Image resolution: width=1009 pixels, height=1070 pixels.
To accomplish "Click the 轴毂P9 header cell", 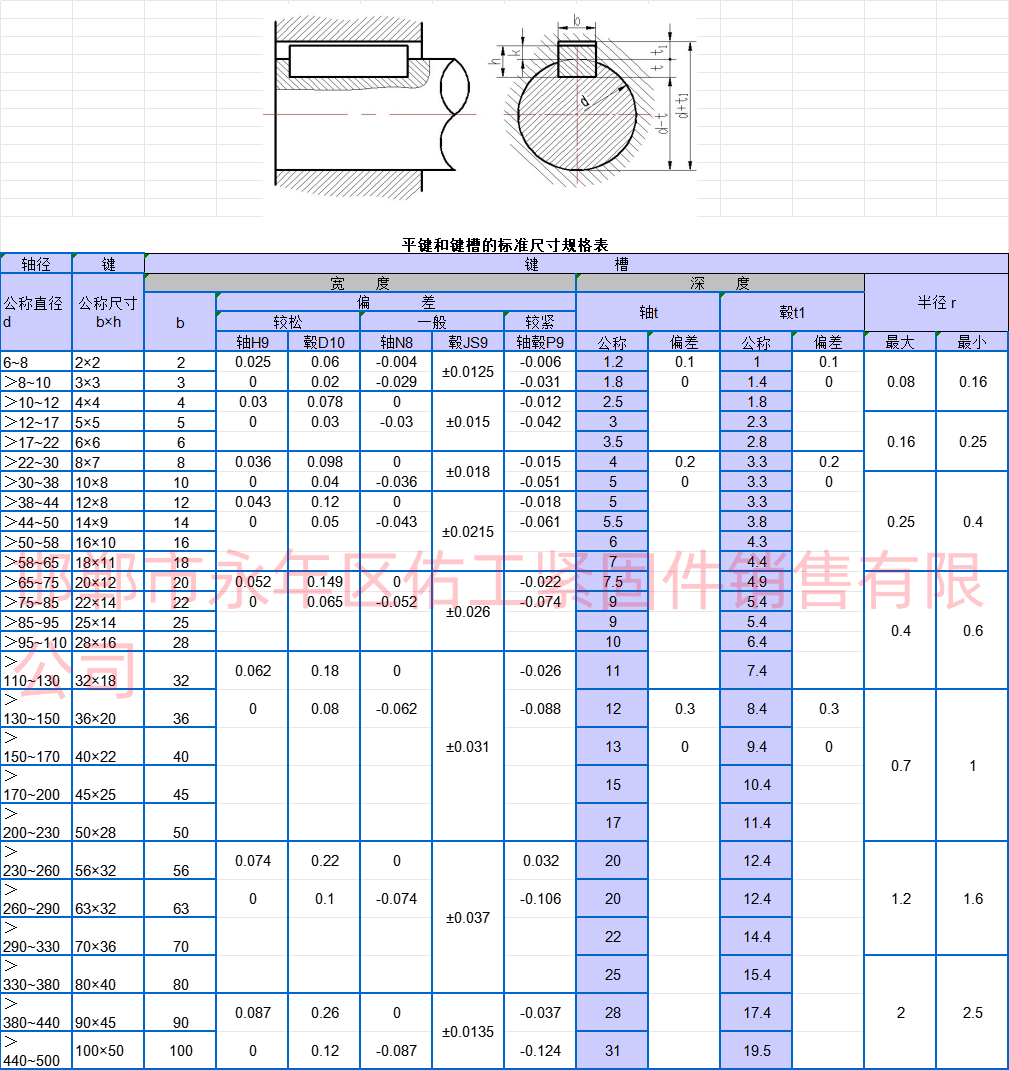I will tap(539, 341).
